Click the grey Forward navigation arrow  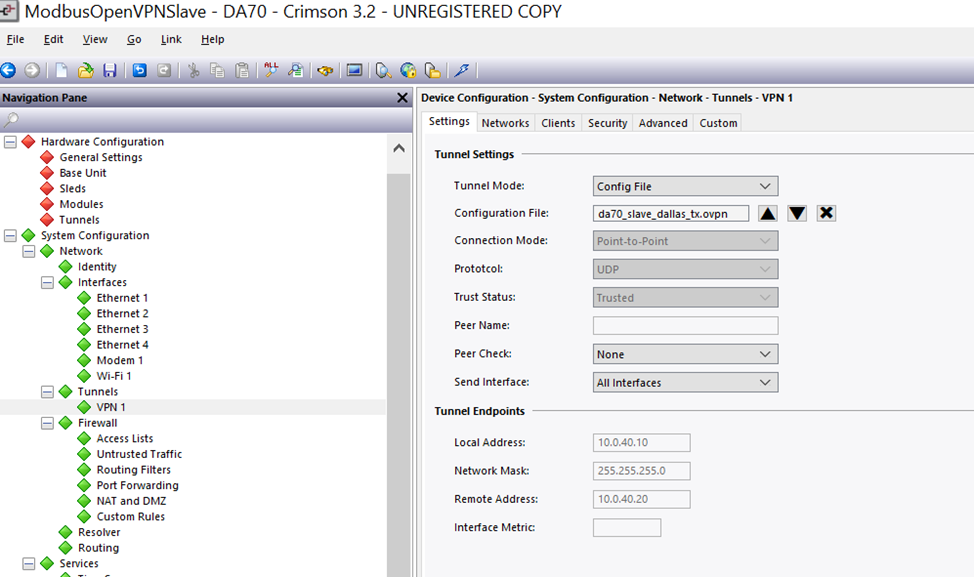coord(32,71)
